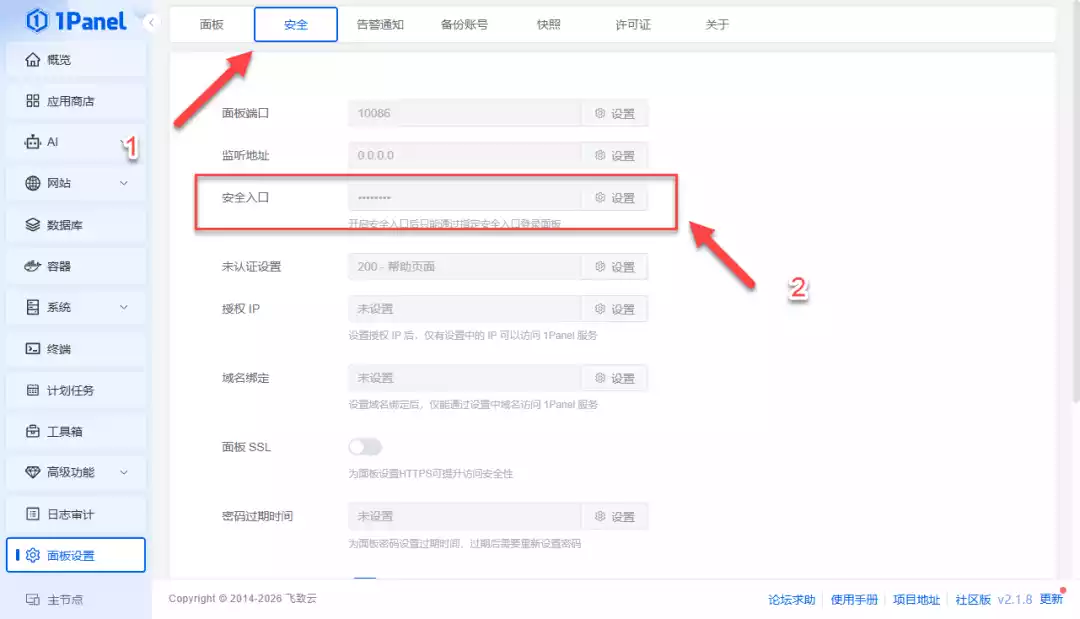Click 设置 beside 安全入口
Image resolution: width=1080 pixels, height=619 pixels.
click(615, 197)
